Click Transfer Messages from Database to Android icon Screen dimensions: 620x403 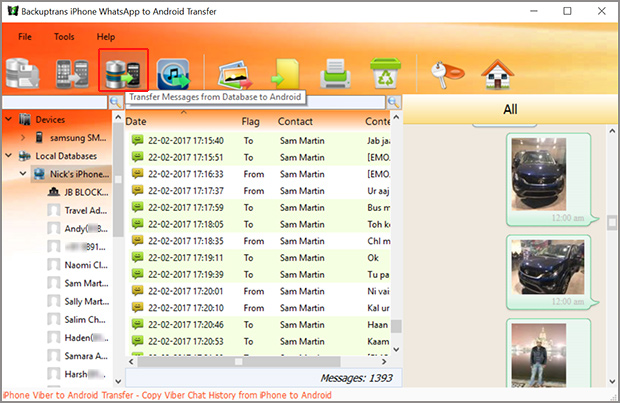[123, 74]
